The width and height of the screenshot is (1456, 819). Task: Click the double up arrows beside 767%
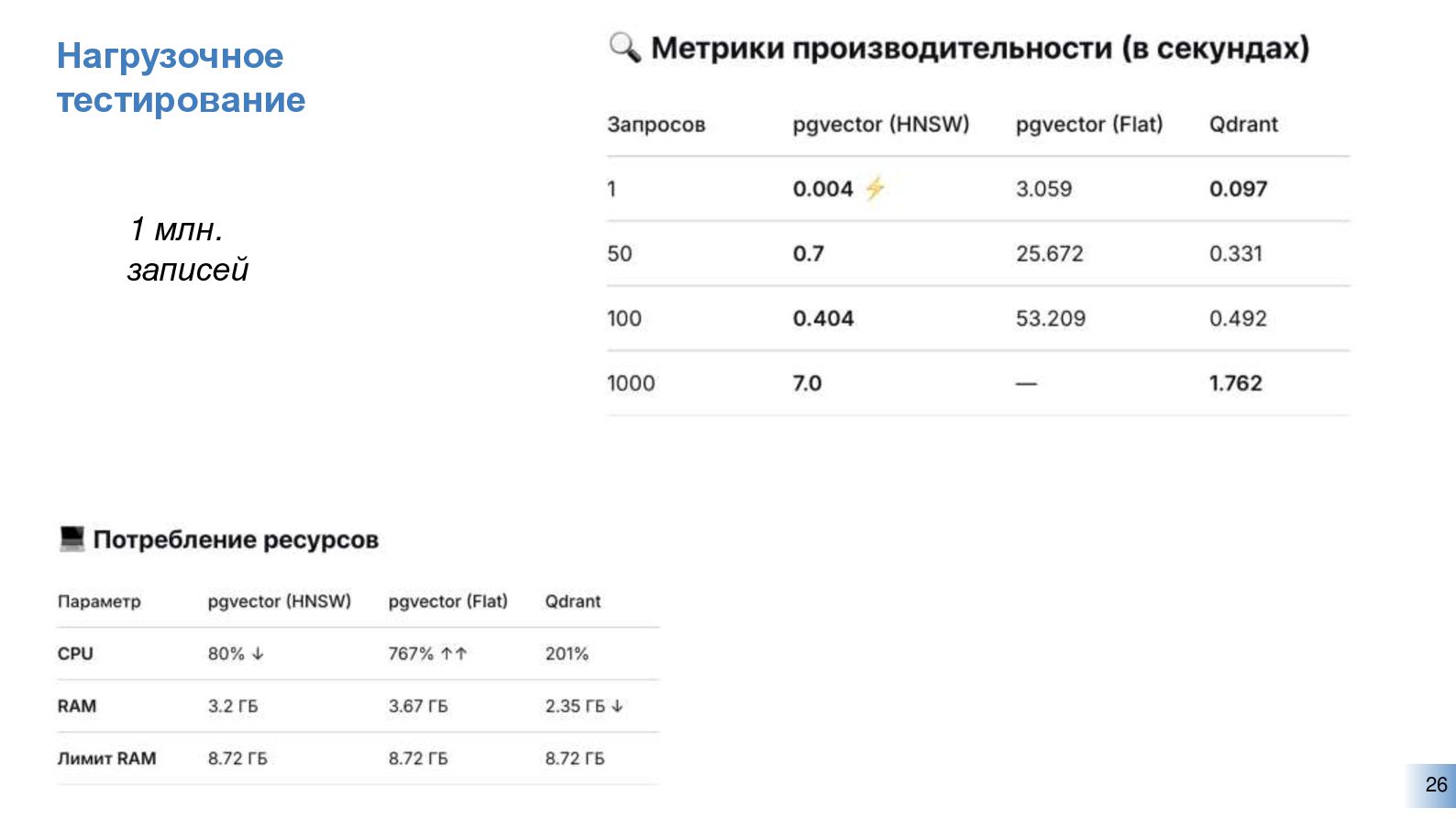tap(454, 654)
